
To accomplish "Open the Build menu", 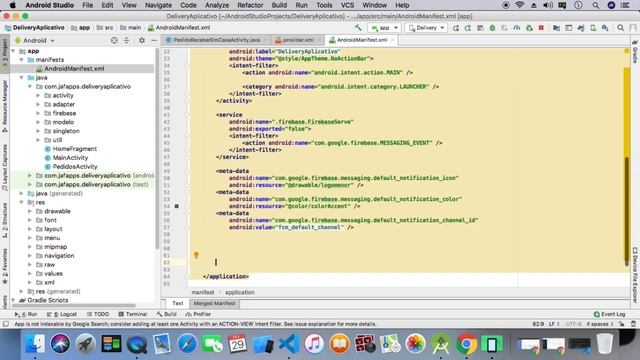I will (x=279, y=5).
